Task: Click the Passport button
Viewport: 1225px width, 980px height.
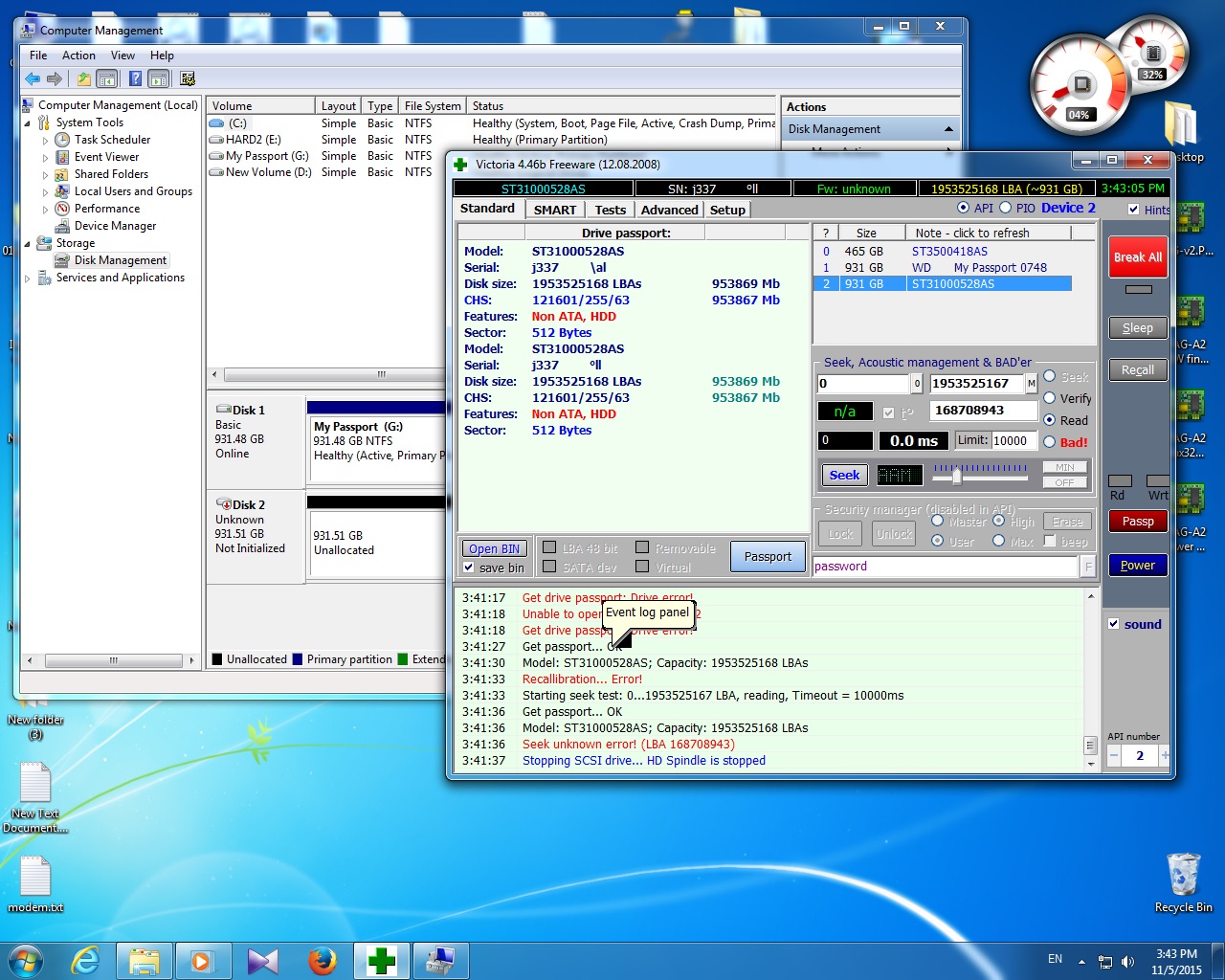Action: (768, 557)
